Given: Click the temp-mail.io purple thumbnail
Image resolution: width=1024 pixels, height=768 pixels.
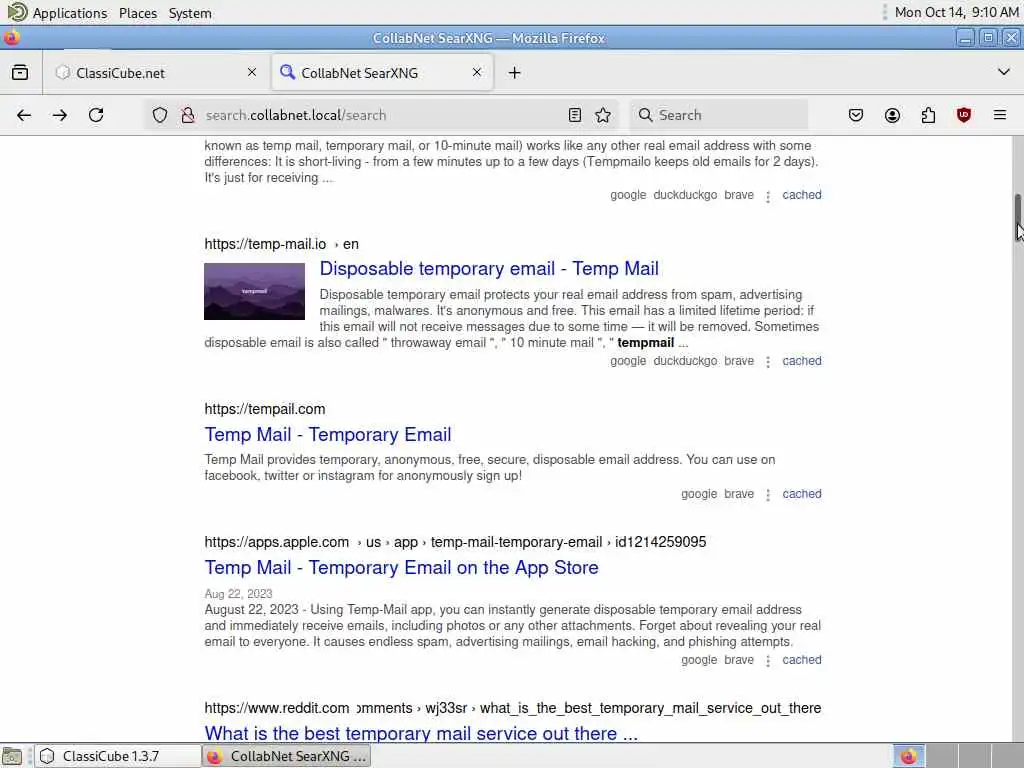Looking at the screenshot, I should 255,291.
